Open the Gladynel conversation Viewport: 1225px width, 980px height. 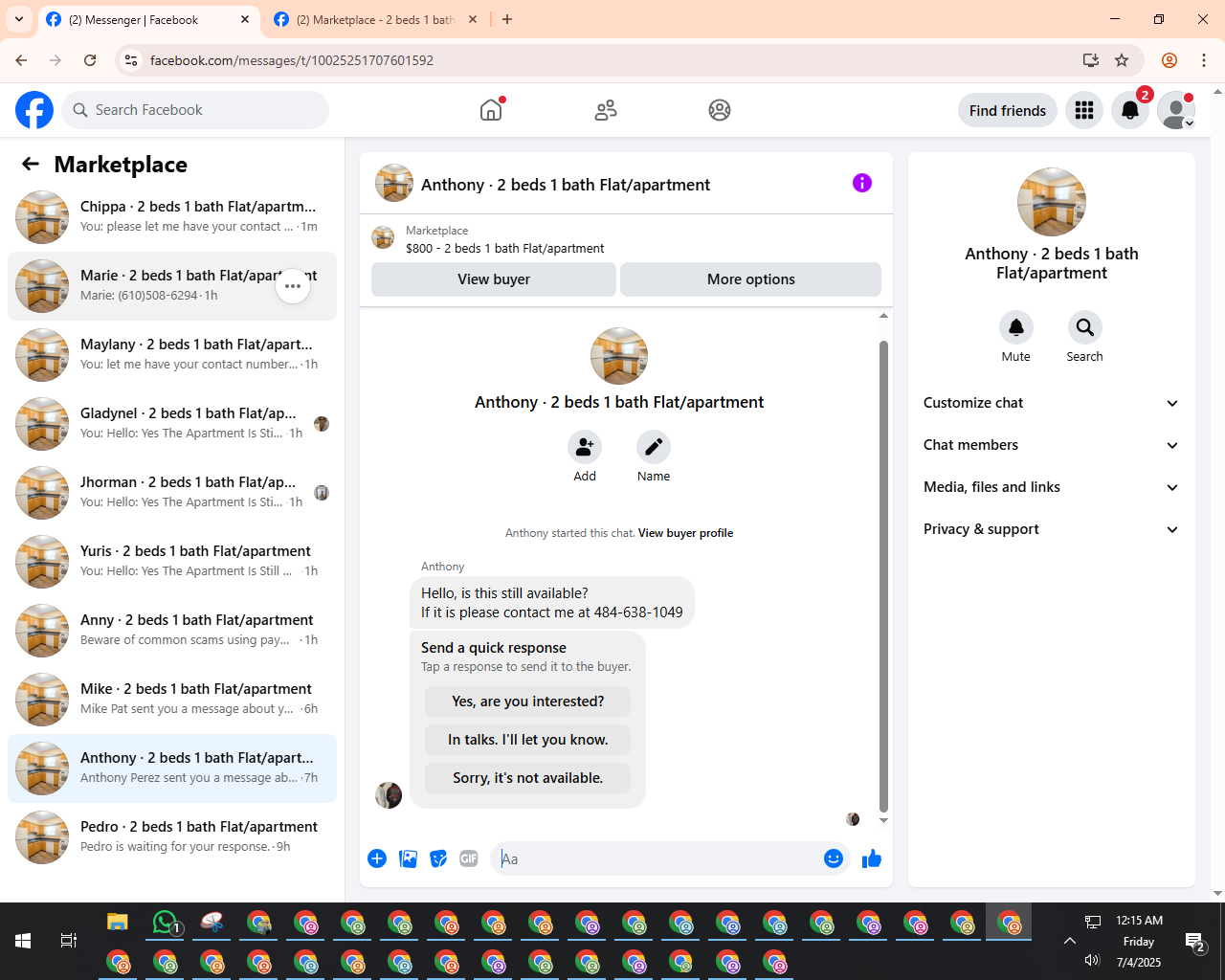172,424
